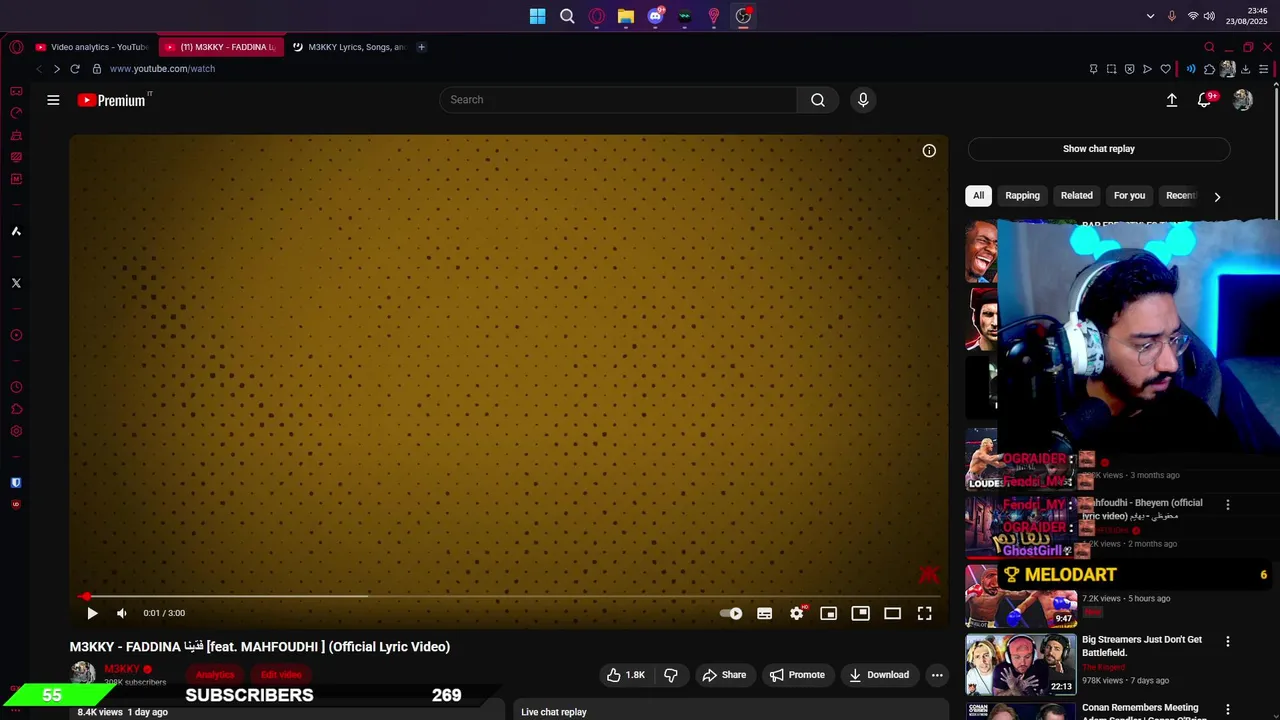Open Discord from taskbar

click(656, 16)
